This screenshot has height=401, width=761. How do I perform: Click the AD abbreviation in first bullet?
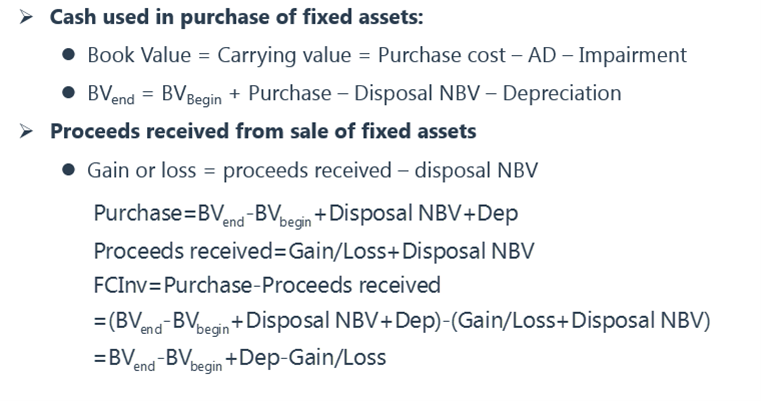coord(542,55)
